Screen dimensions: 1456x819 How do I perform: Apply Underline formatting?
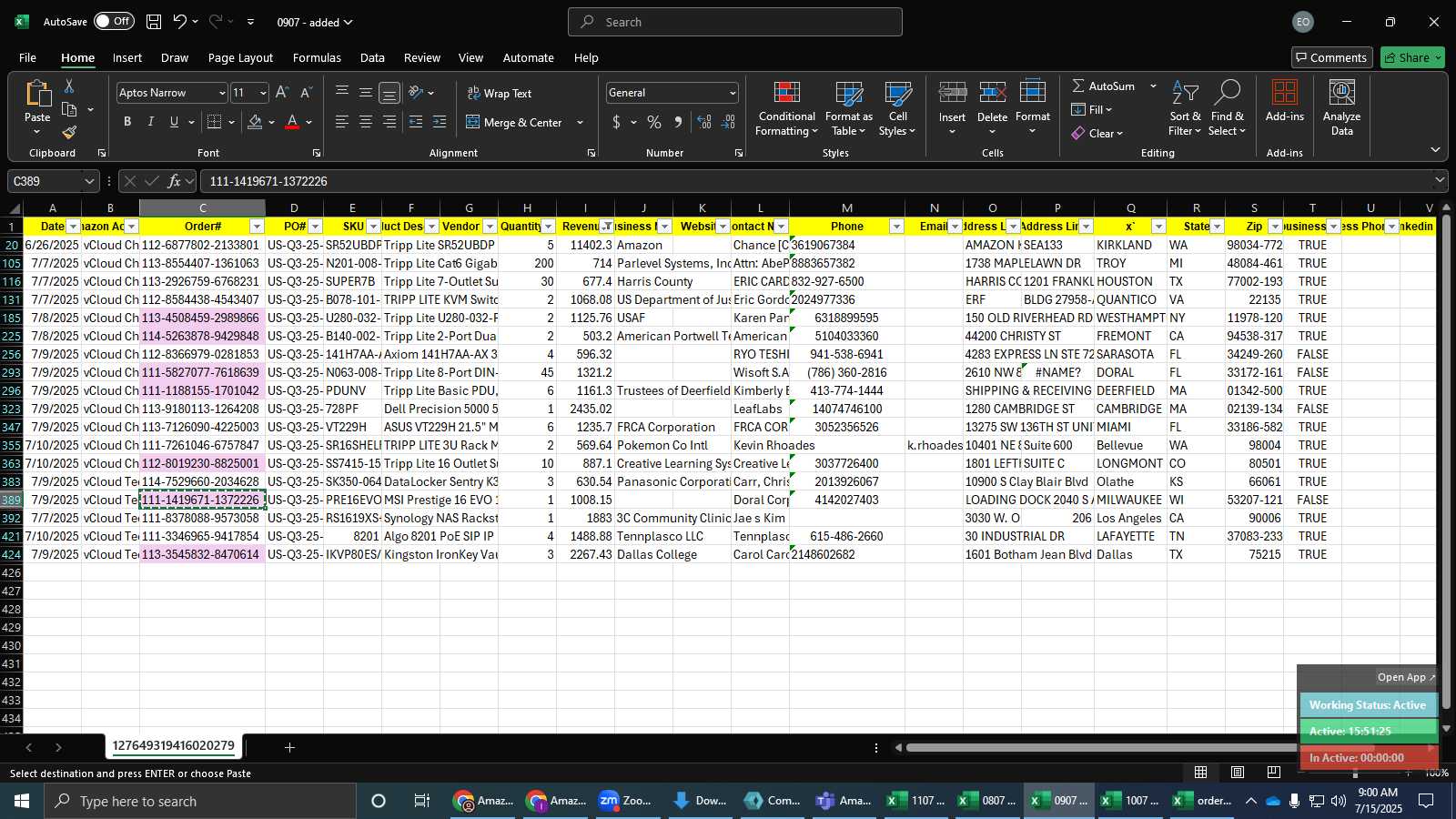point(174,122)
